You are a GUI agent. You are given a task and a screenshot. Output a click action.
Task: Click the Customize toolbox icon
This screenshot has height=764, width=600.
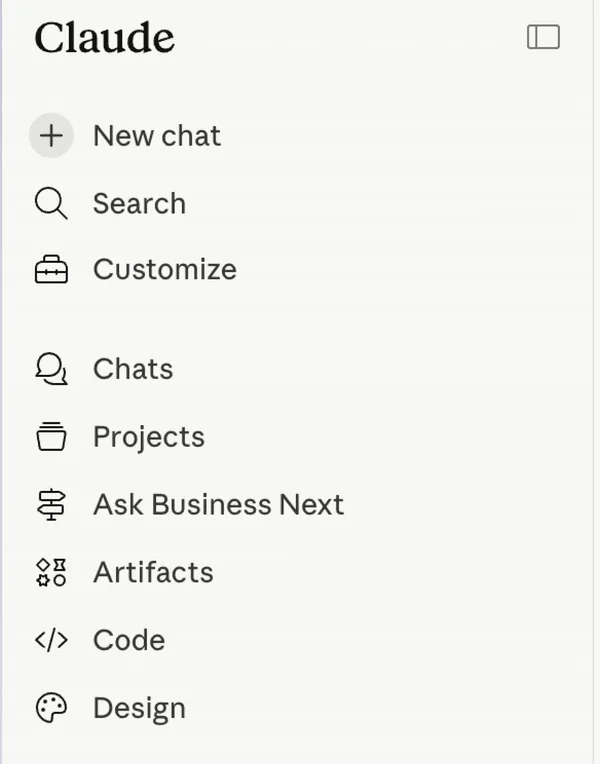tap(51, 270)
